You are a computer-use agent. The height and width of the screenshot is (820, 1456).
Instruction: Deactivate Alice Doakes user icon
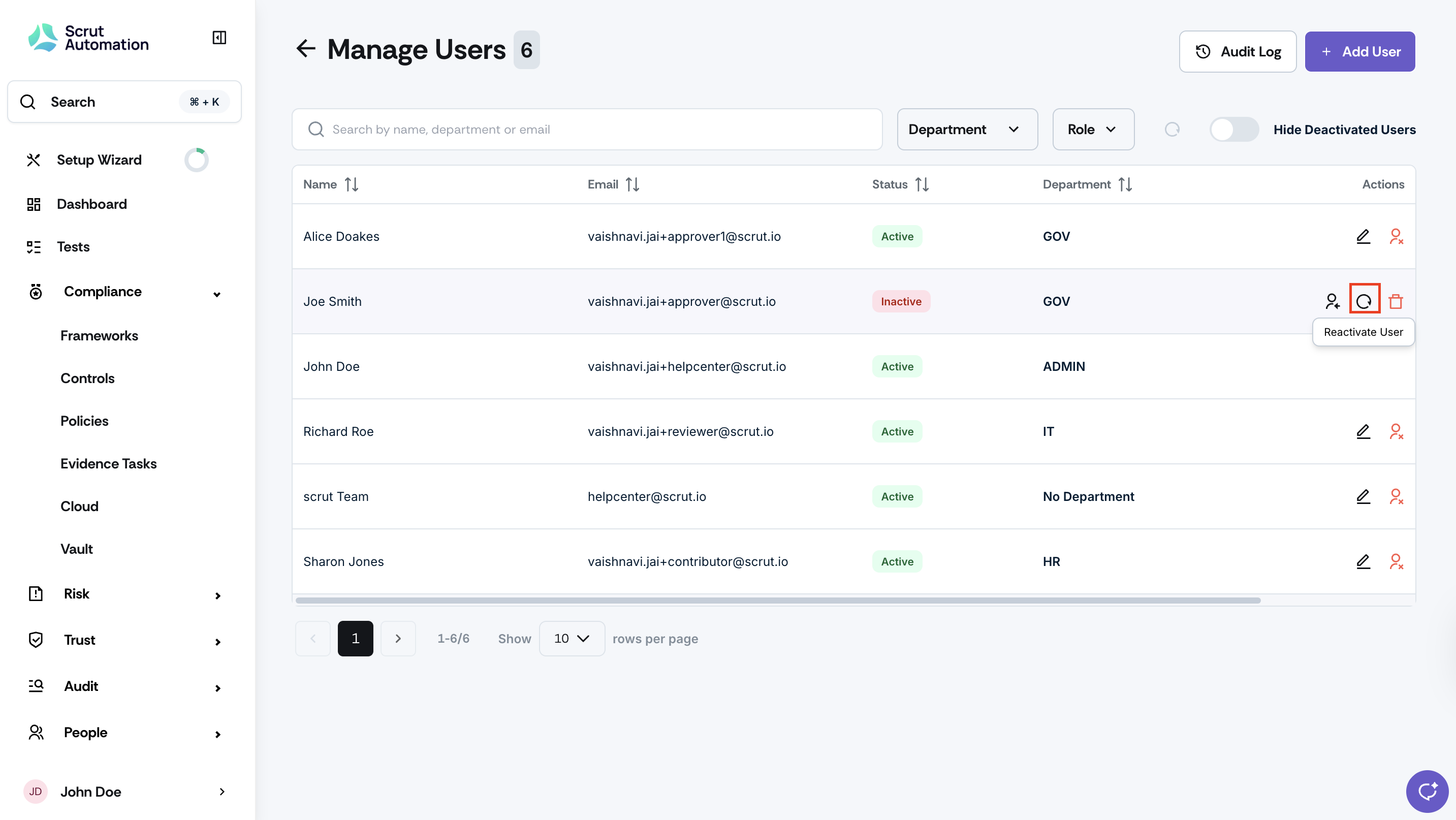1396,236
